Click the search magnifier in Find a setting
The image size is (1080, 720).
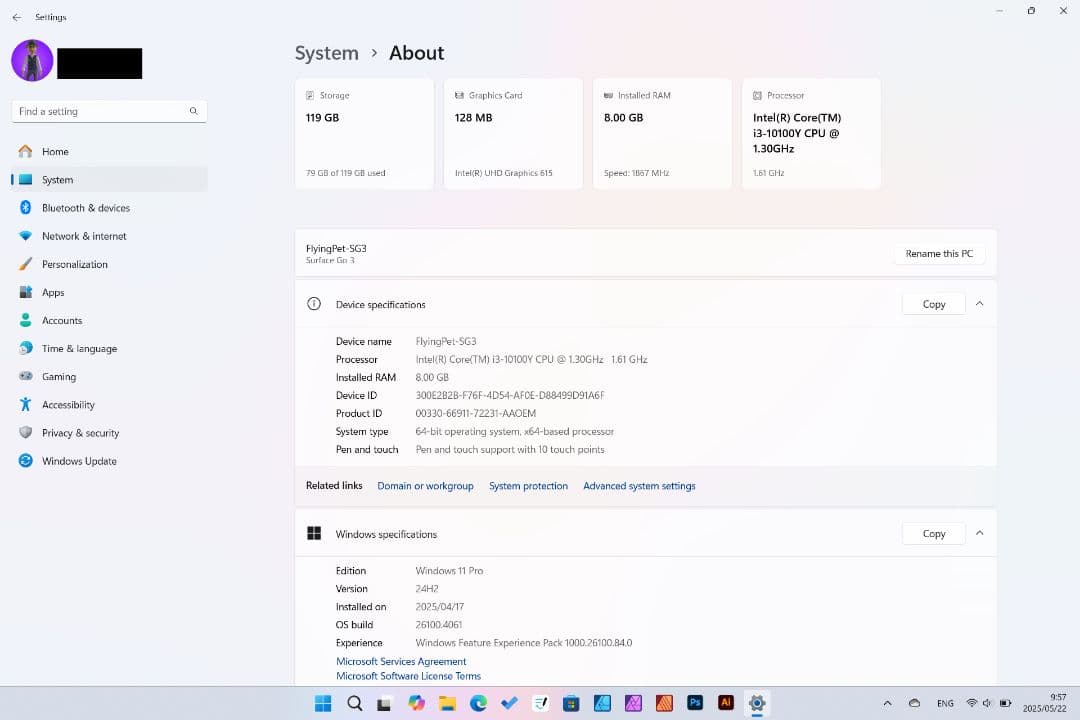pyautogui.click(x=194, y=111)
